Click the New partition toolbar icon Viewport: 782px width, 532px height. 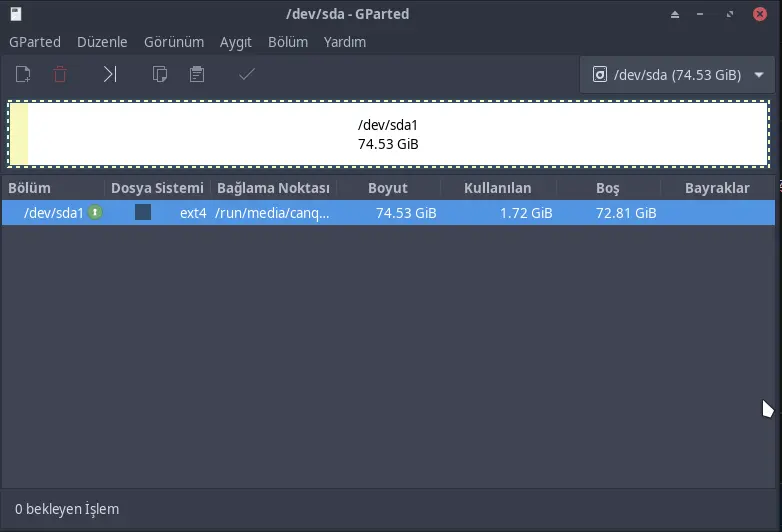(23, 75)
